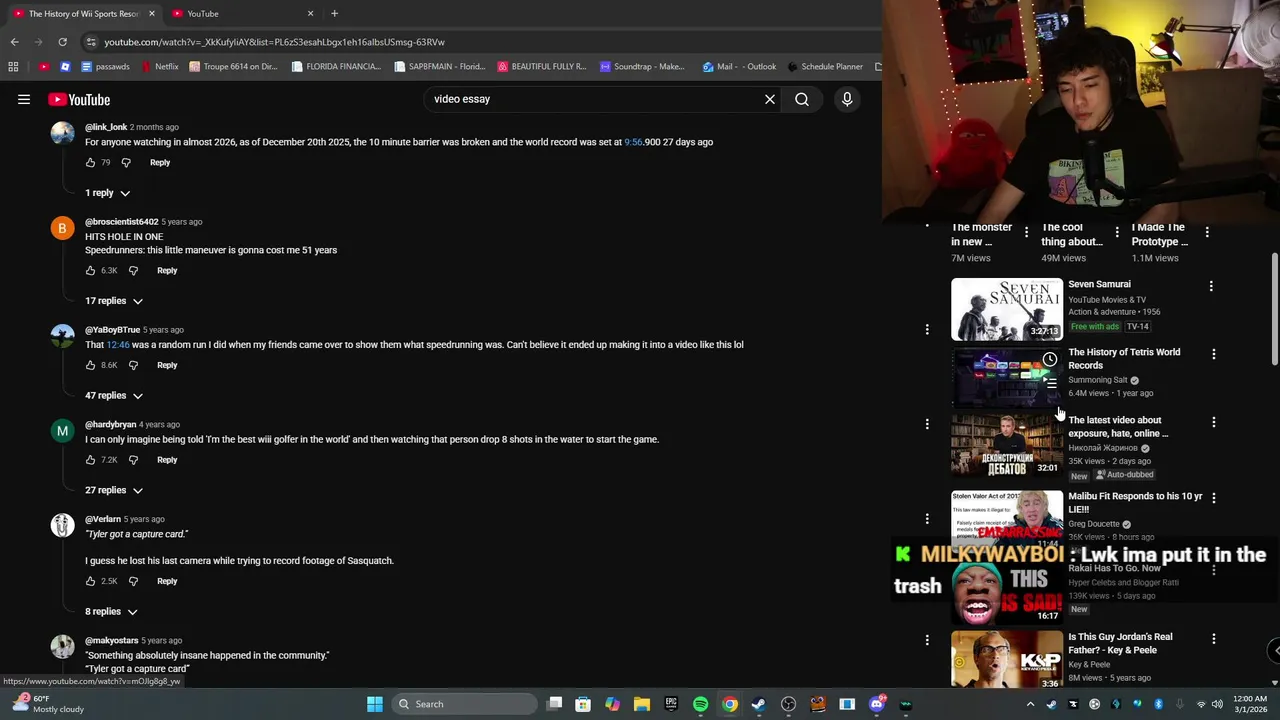Show hidden system tray icons
The image size is (1280, 720).
1030,704
